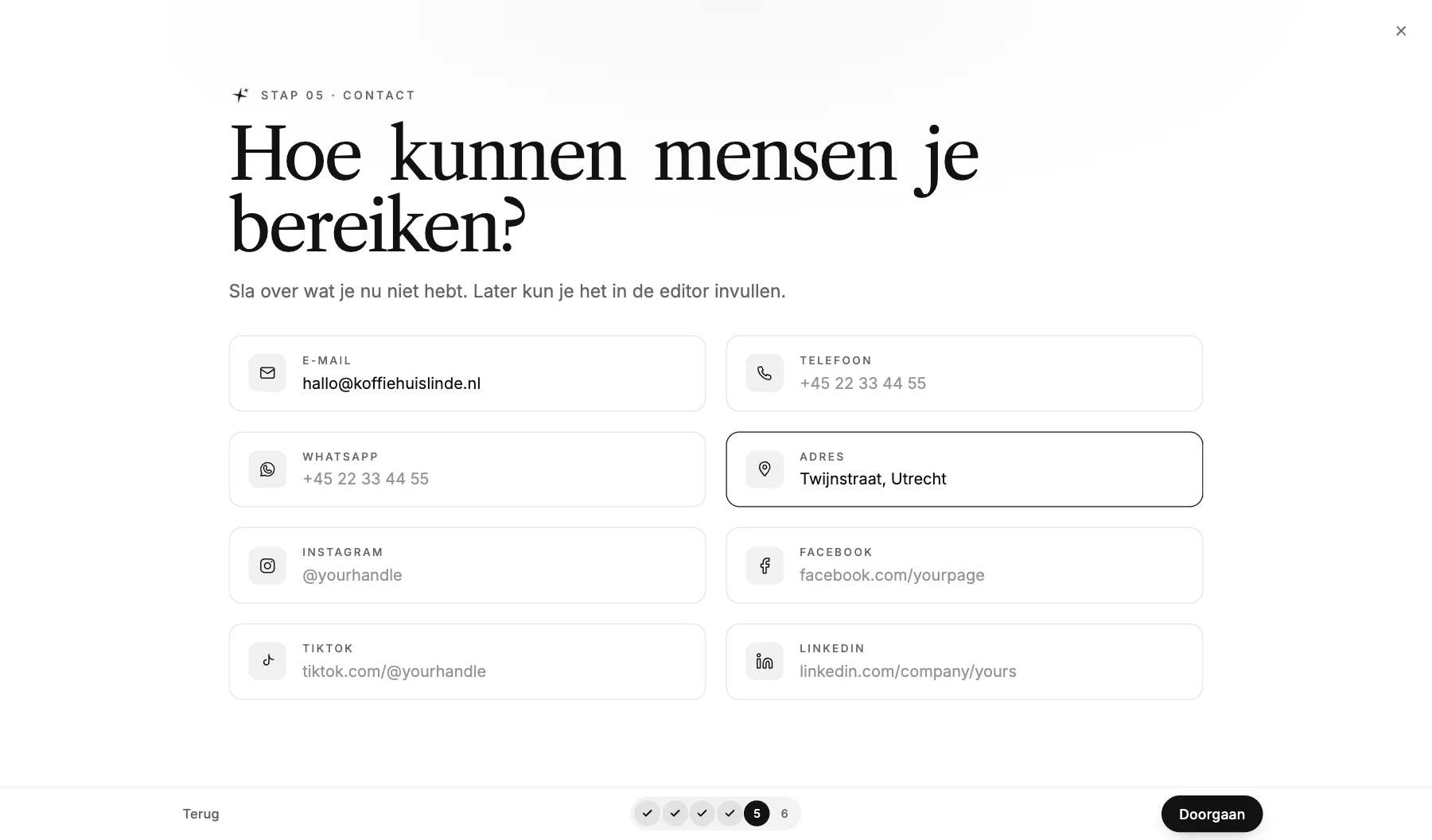Image resolution: width=1432 pixels, height=840 pixels.
Task: Click the phone handset icon
Action: tap(765, 373)
